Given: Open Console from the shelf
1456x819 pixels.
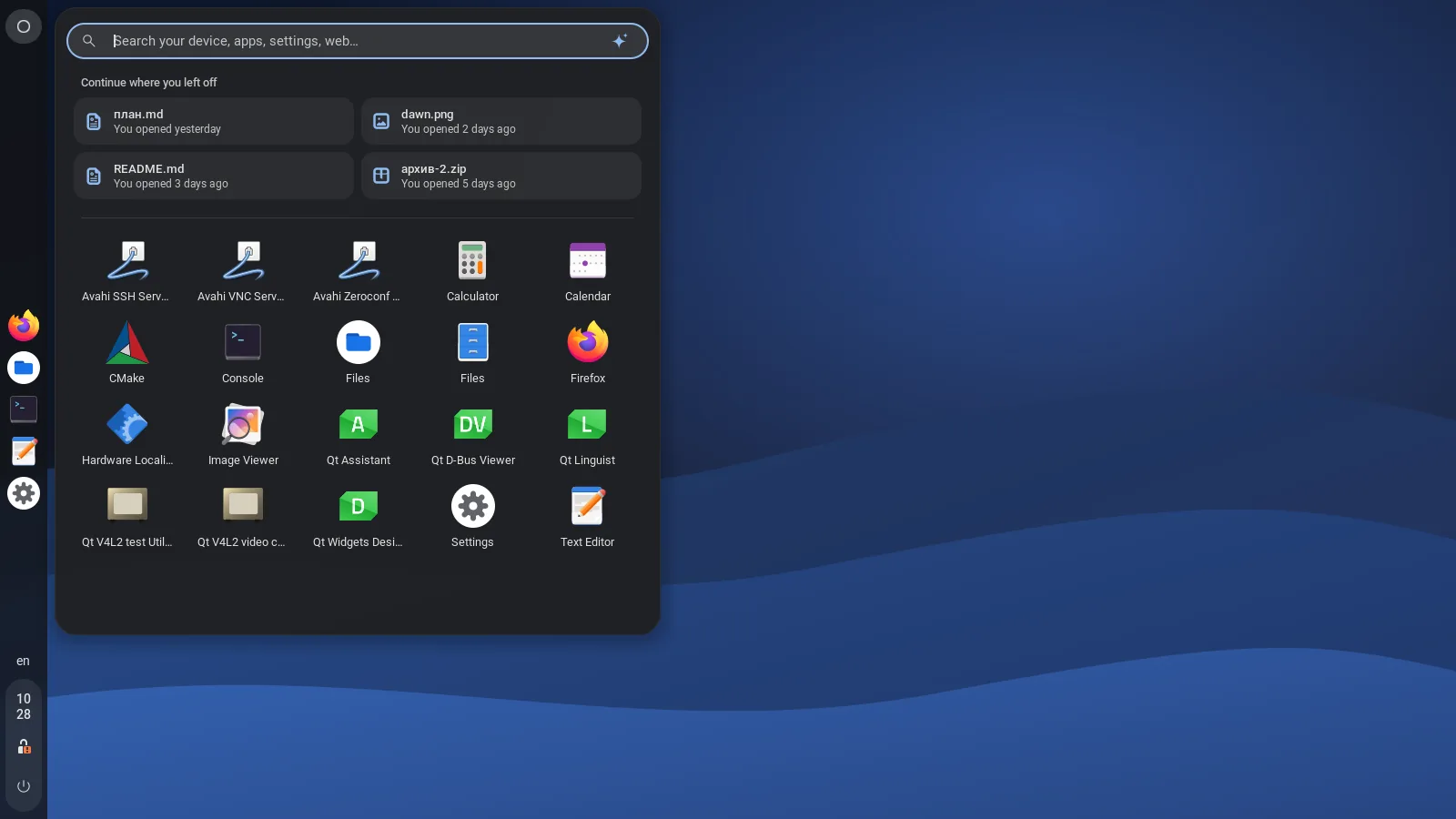Looking at the screenshot, I should [x=24, y=409].
